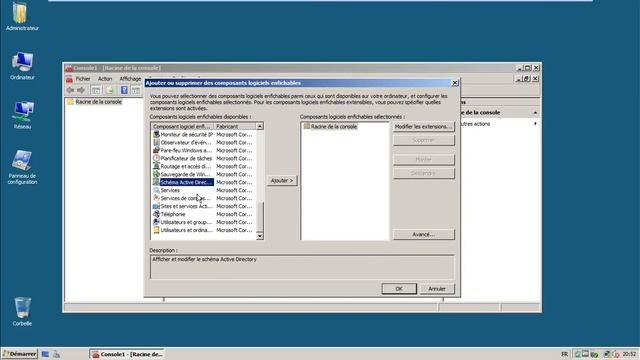Open the Administrateur desktop folder icon
The height and width of the screenshot is (360, 640).
(19, 13)
